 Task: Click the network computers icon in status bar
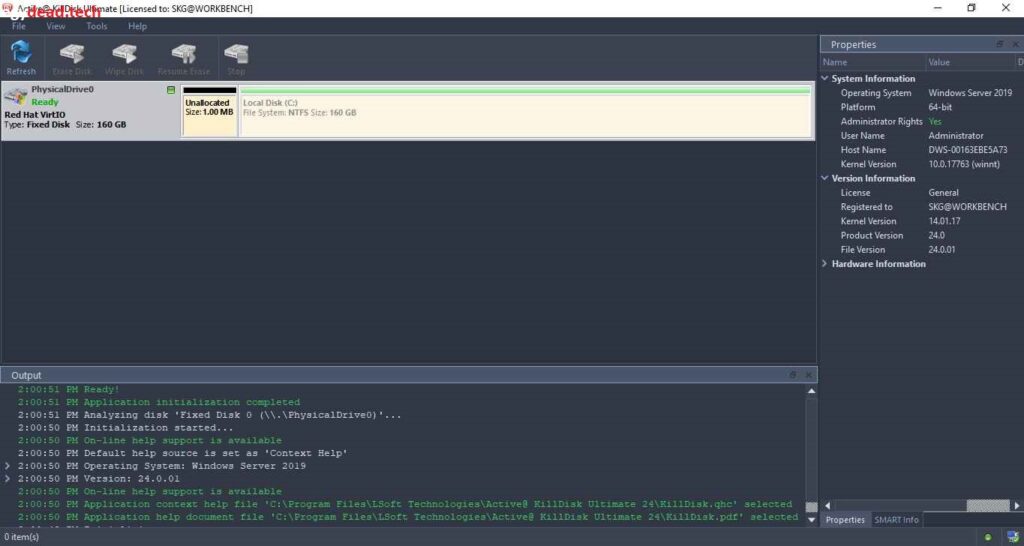1013,537
